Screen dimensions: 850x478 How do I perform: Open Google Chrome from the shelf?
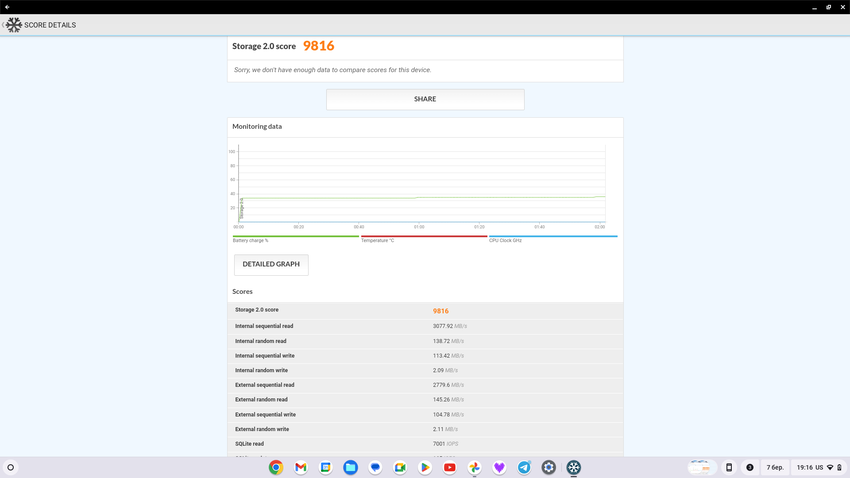coord(276,467)
